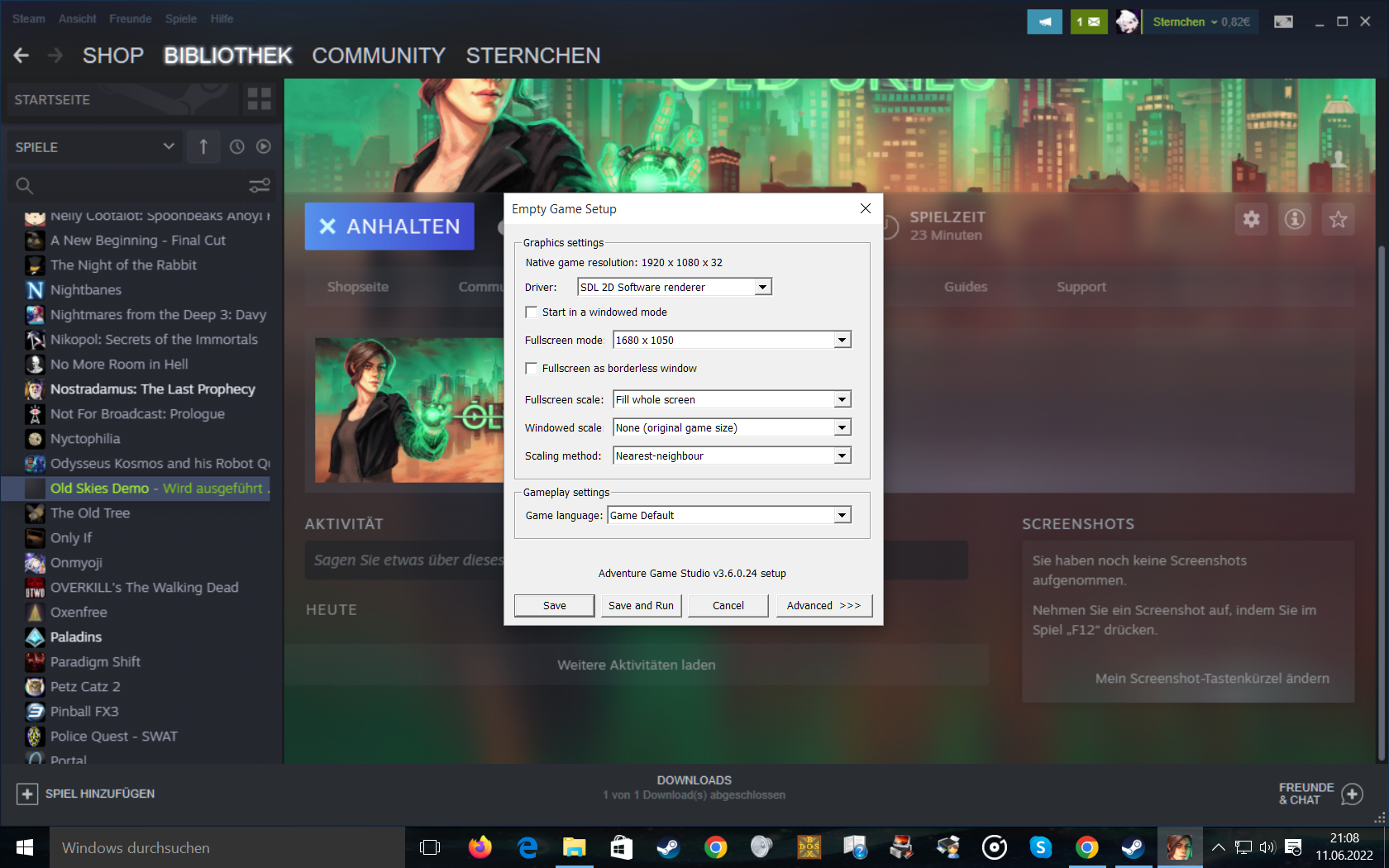Enable Start in a windowed mode
The height and width of the screenshot is (868, 1389).
click(x=532, y=312)
